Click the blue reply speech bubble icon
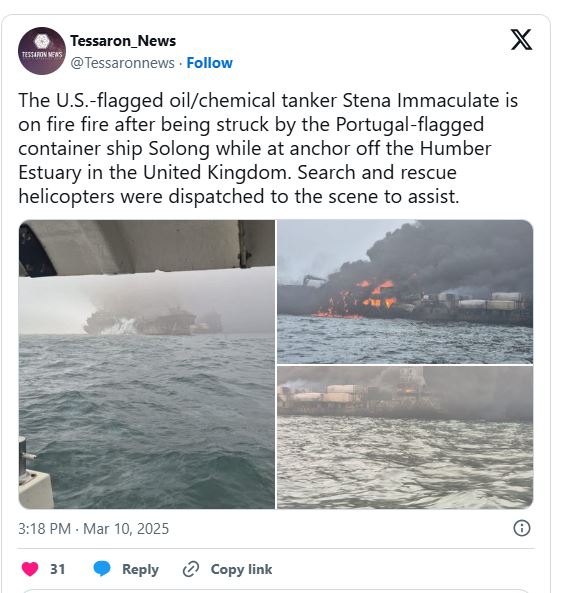The height and width of the screenshot is (593, 579). pos(102,569)
